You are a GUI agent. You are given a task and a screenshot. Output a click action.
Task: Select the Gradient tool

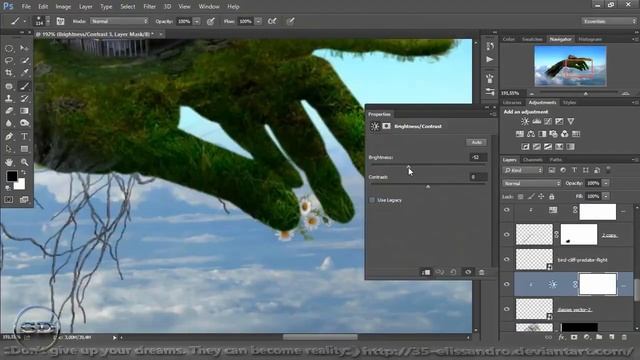click(x=24, y=111)
